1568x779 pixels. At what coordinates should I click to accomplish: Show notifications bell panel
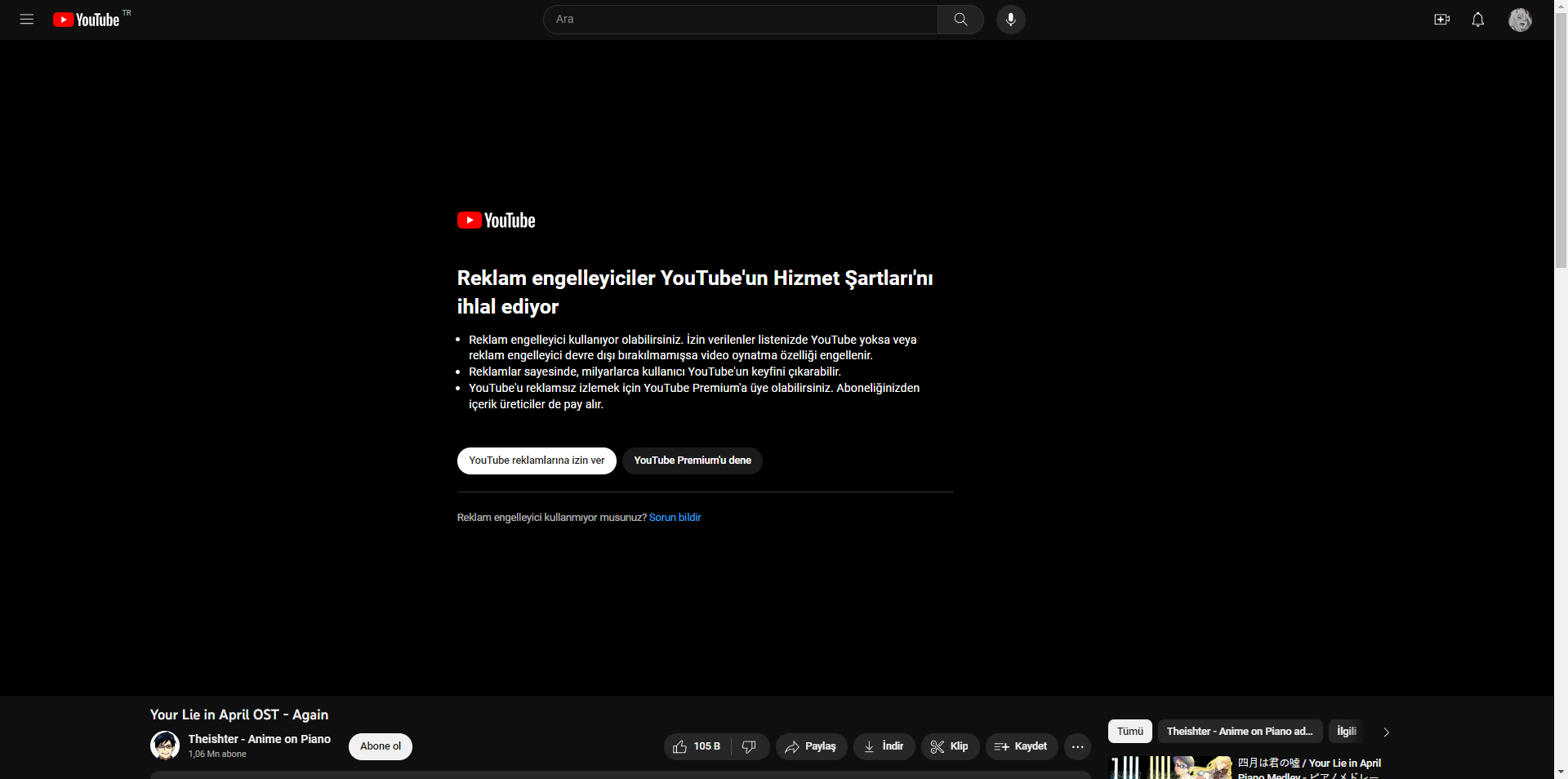[x=1478, y=20]
